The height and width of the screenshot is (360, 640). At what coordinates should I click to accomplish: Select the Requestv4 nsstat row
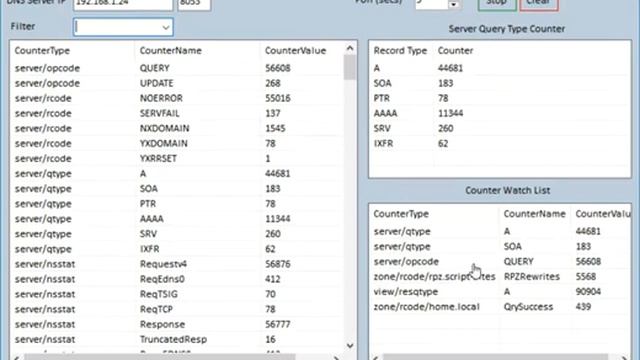tap(177, 264)
